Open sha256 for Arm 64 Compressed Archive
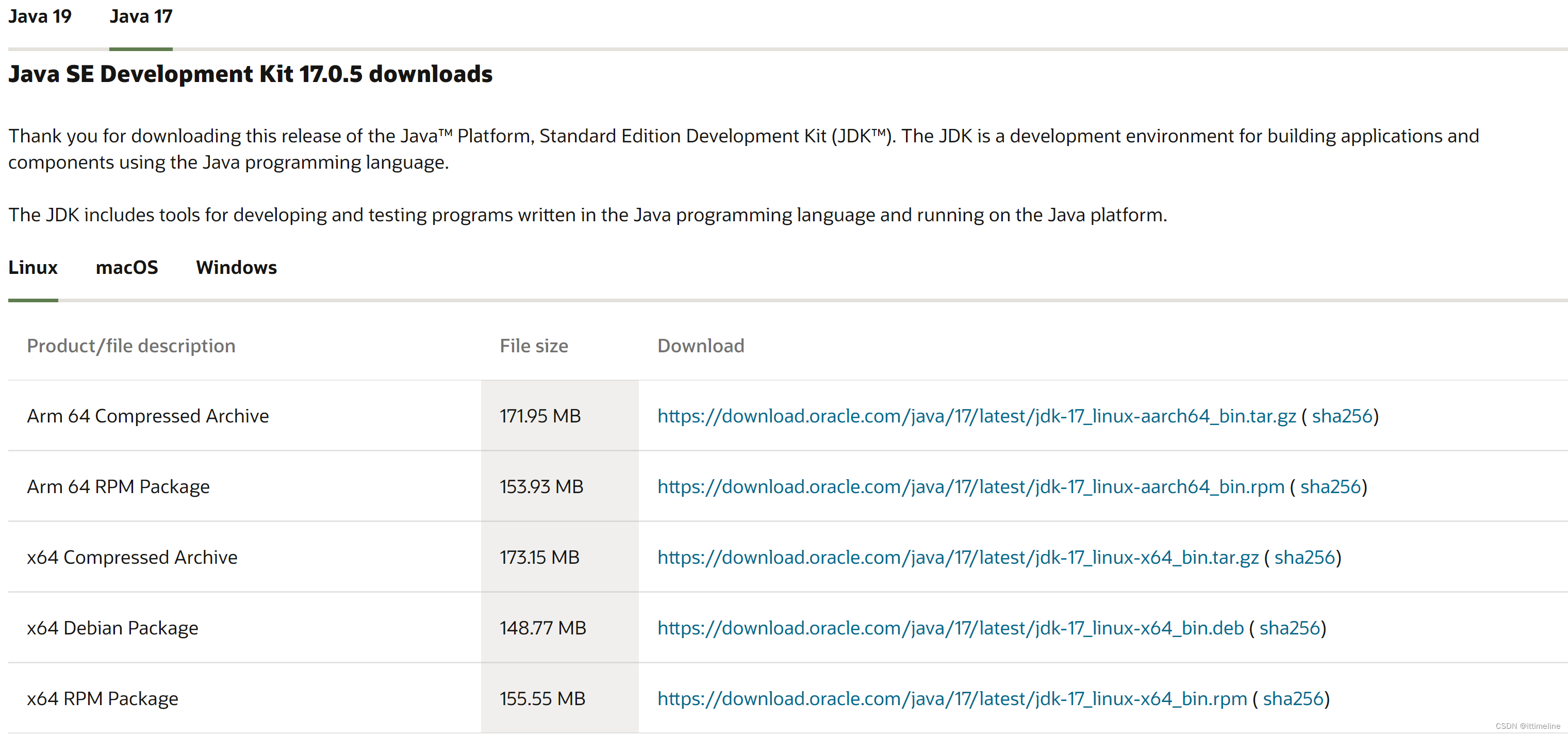This screenshot has height=734, width=1568. [1342, 416]
